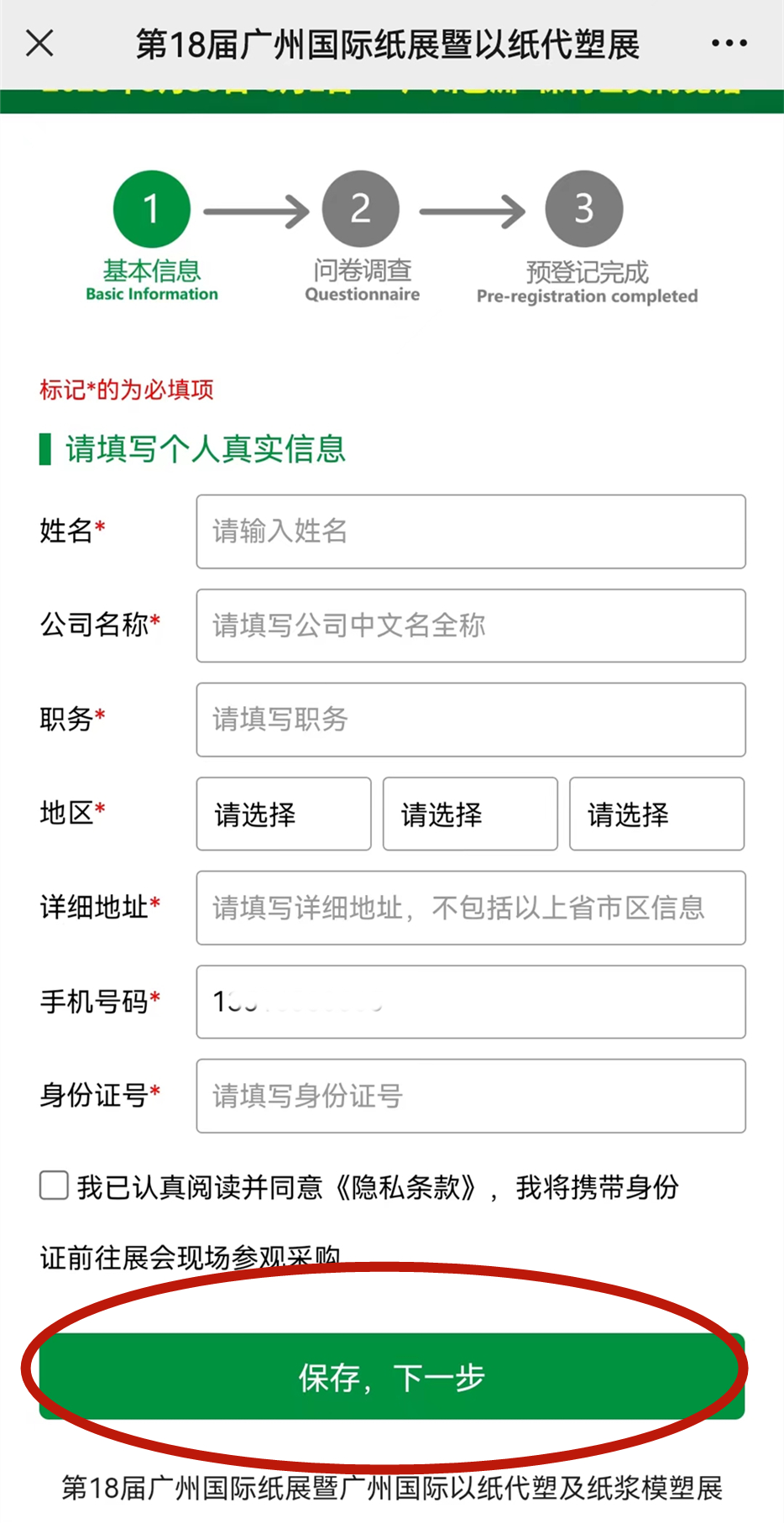Focus the 职务 job title field
Screen dimensions: 784x1523
tap(470, 720)
